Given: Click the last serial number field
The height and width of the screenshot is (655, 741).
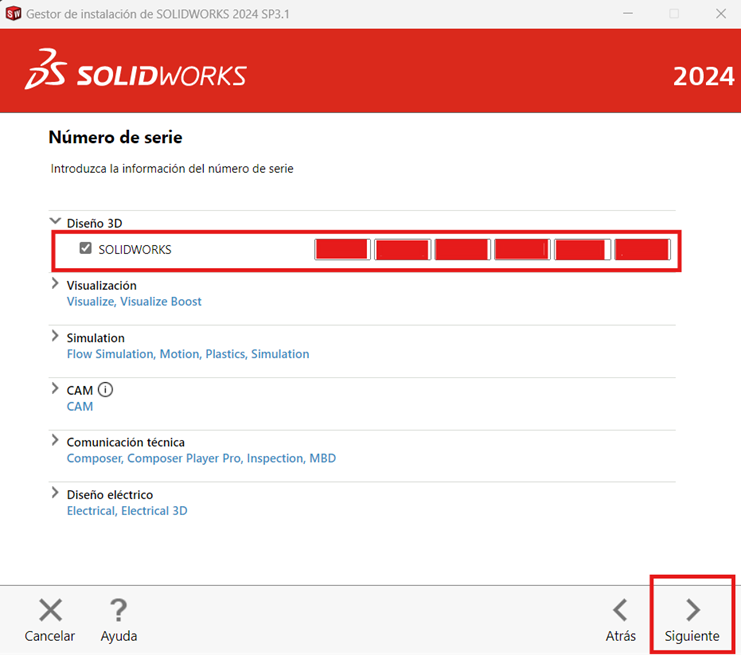Looking at the screenshot, I should [x=642, y=250].
